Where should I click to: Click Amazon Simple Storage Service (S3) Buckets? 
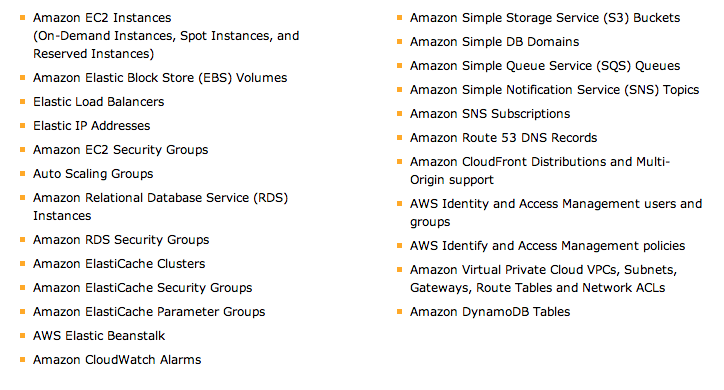click(x=545, y=18)
